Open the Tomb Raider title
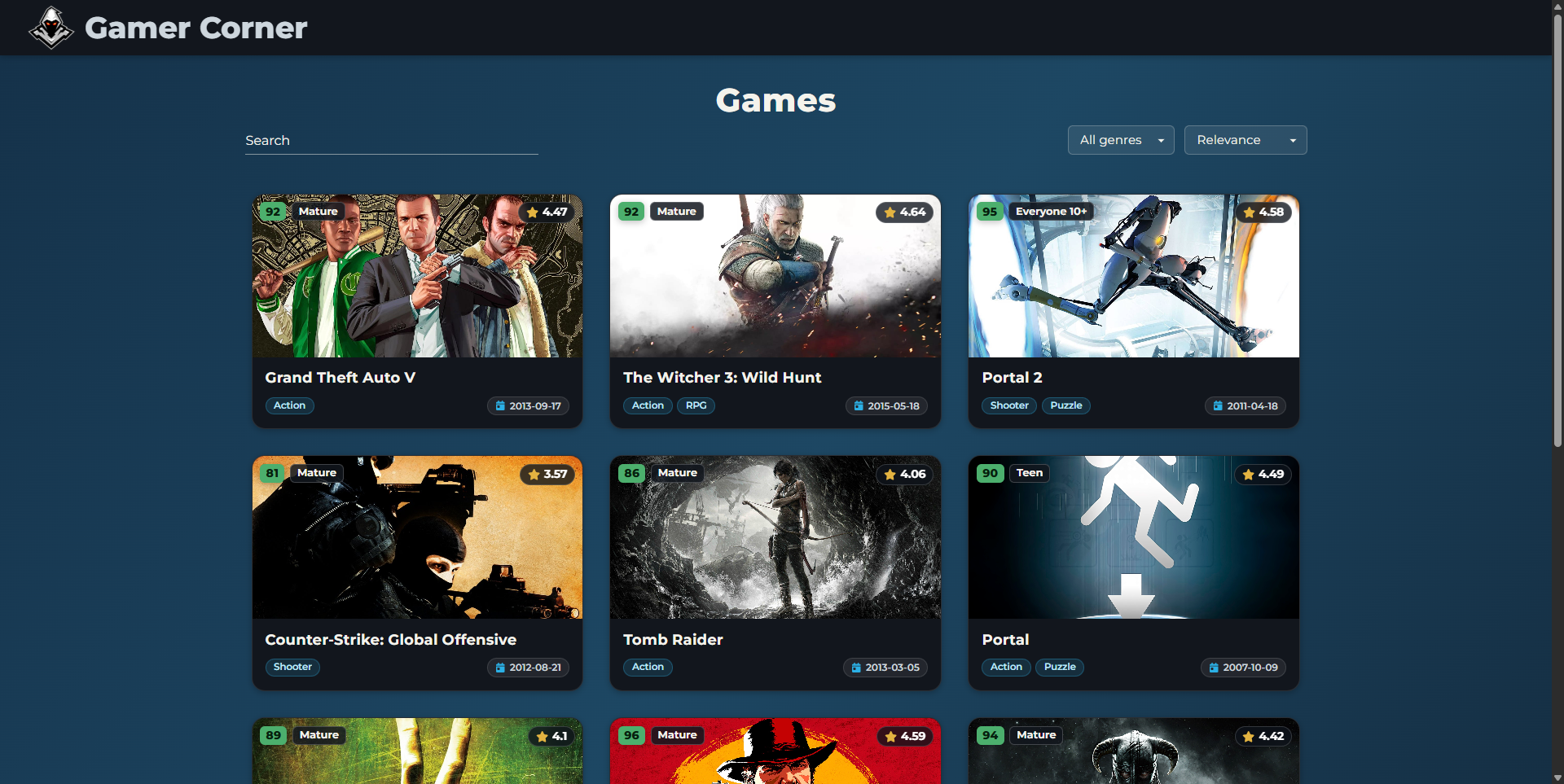Viewport: 1564px width, 784px height. tap(673, 640)
